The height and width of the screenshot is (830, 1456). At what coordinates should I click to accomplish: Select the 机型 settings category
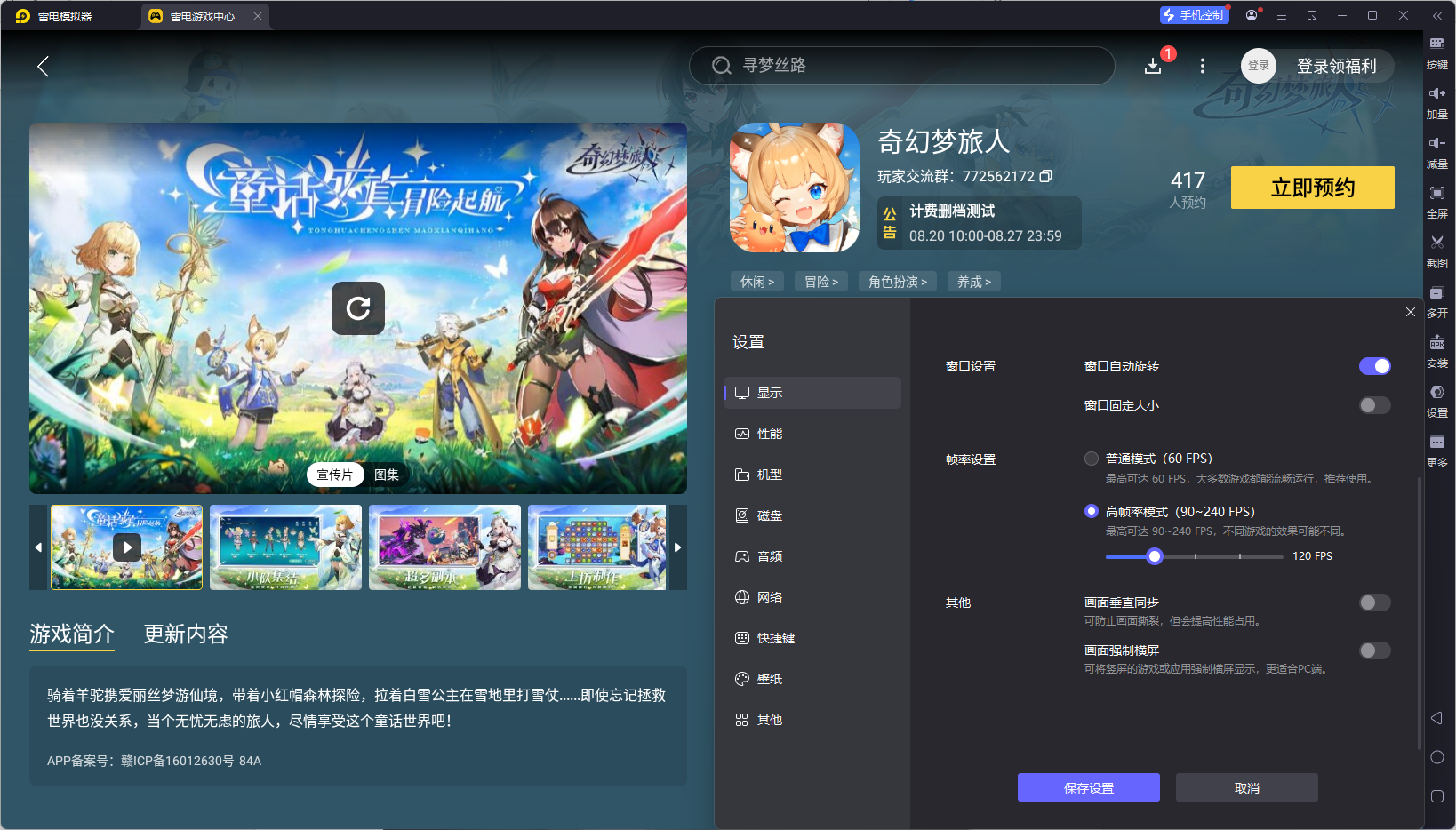click(x=812, y=475)
